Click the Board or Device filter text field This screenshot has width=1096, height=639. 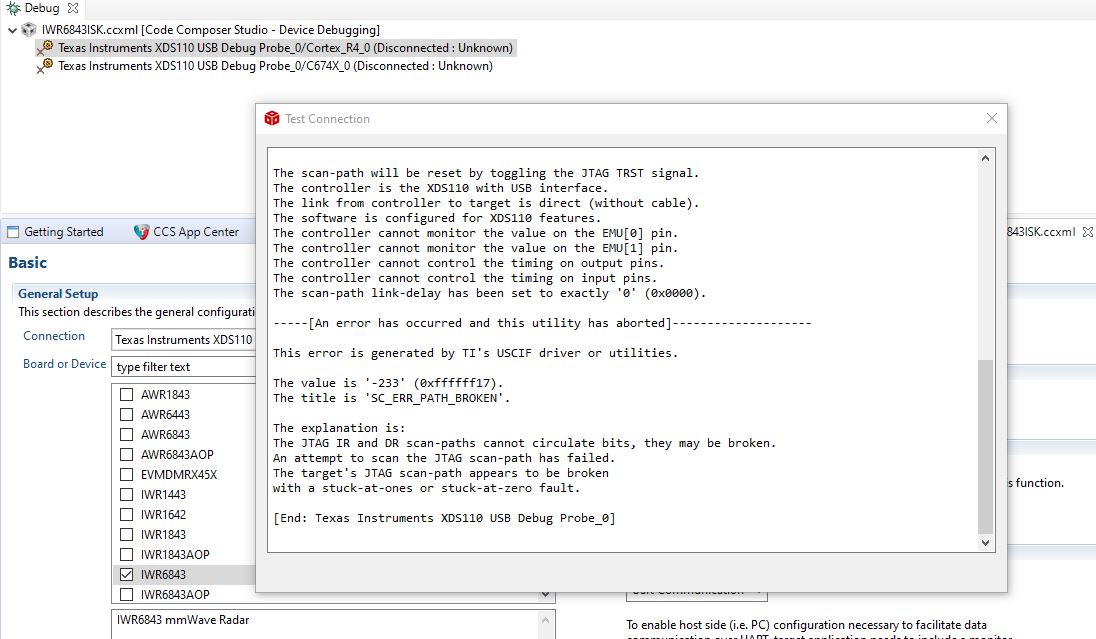coord(183,367)
